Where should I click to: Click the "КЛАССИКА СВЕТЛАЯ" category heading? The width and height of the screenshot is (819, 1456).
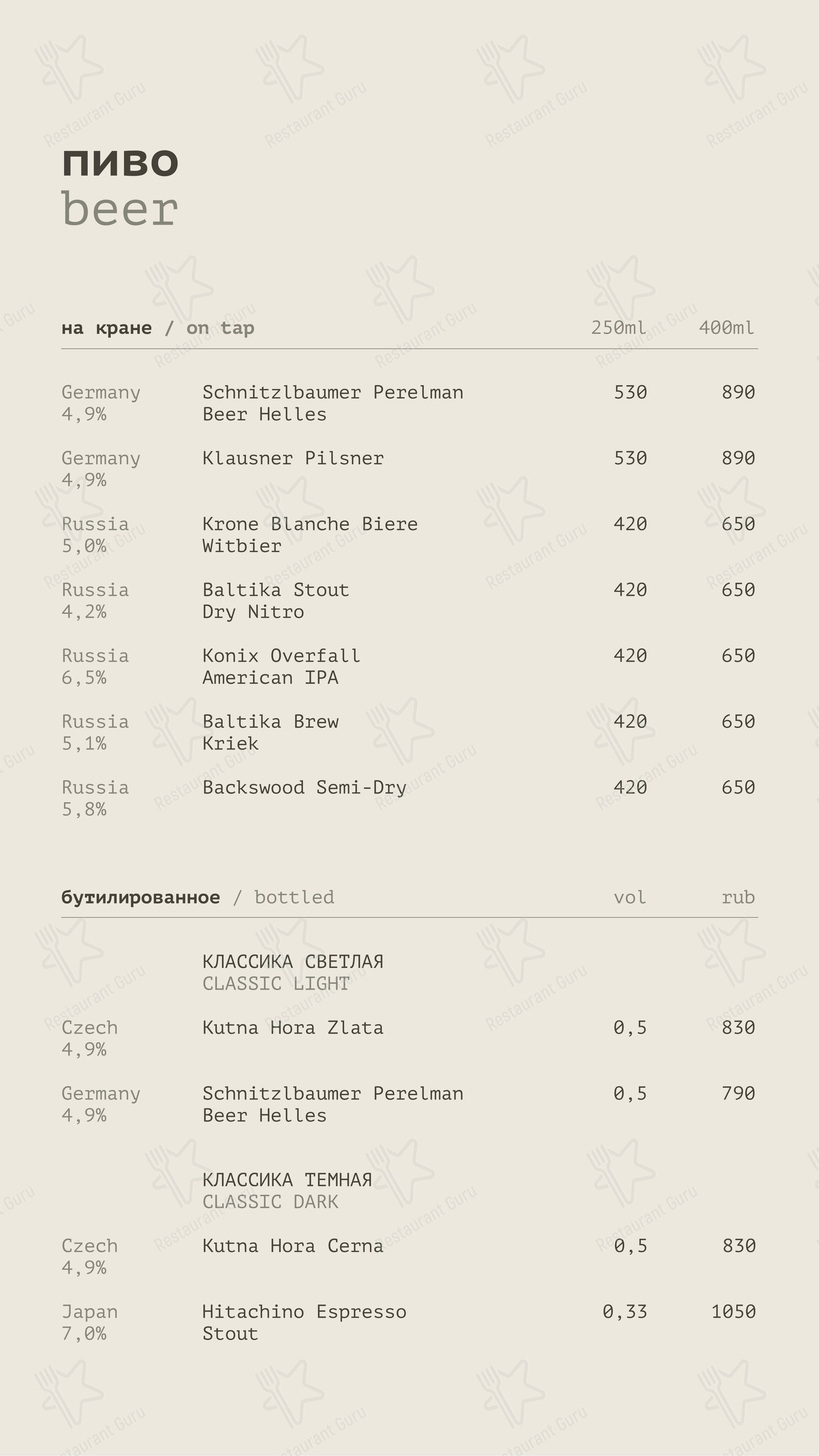(293, 961)
